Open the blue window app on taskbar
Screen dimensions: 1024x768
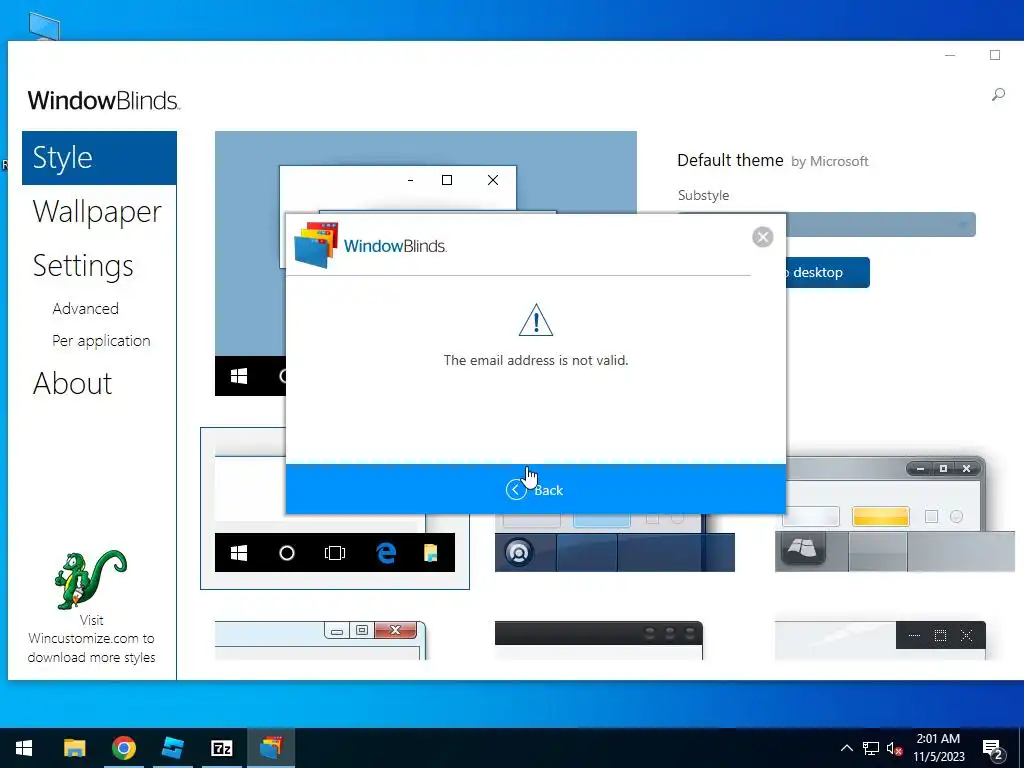pos(172,748)
